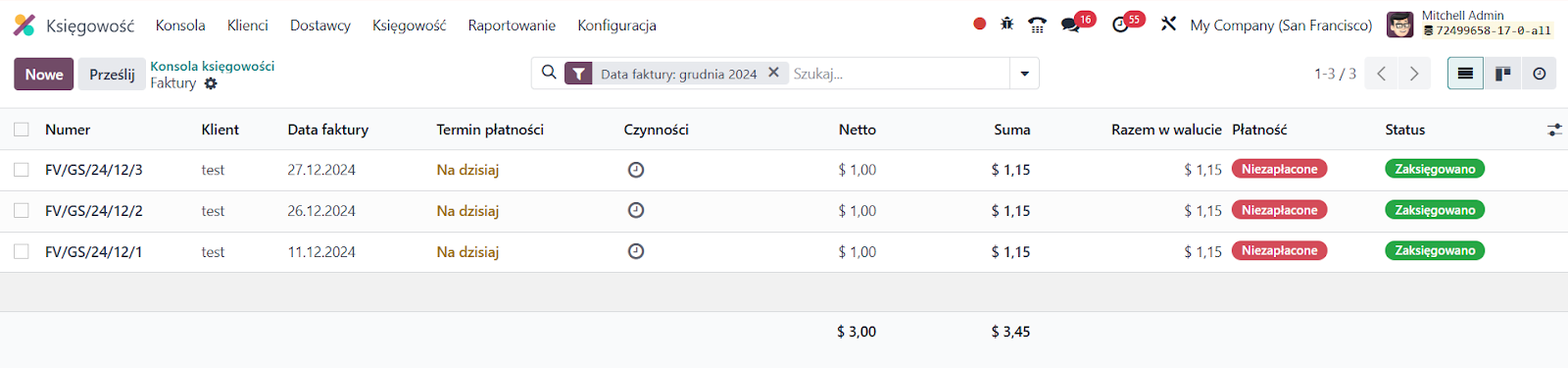Click the activity clock for FV/GS/24/12/3

[x=636, y=170]
